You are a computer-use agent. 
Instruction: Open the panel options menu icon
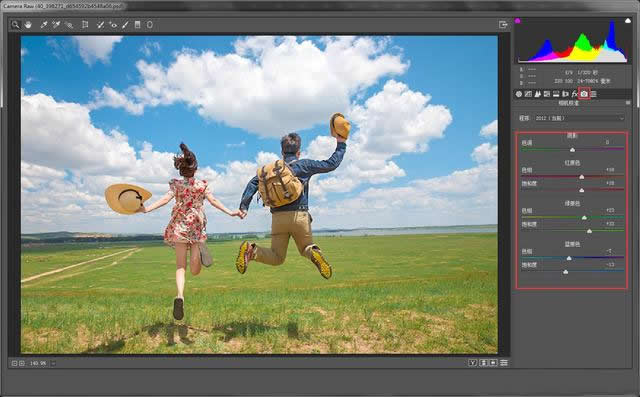pos(628,103)
